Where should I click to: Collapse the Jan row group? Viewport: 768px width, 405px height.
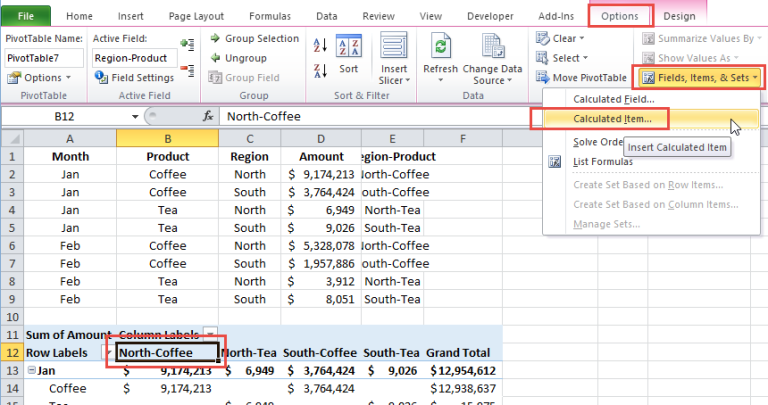30,371
